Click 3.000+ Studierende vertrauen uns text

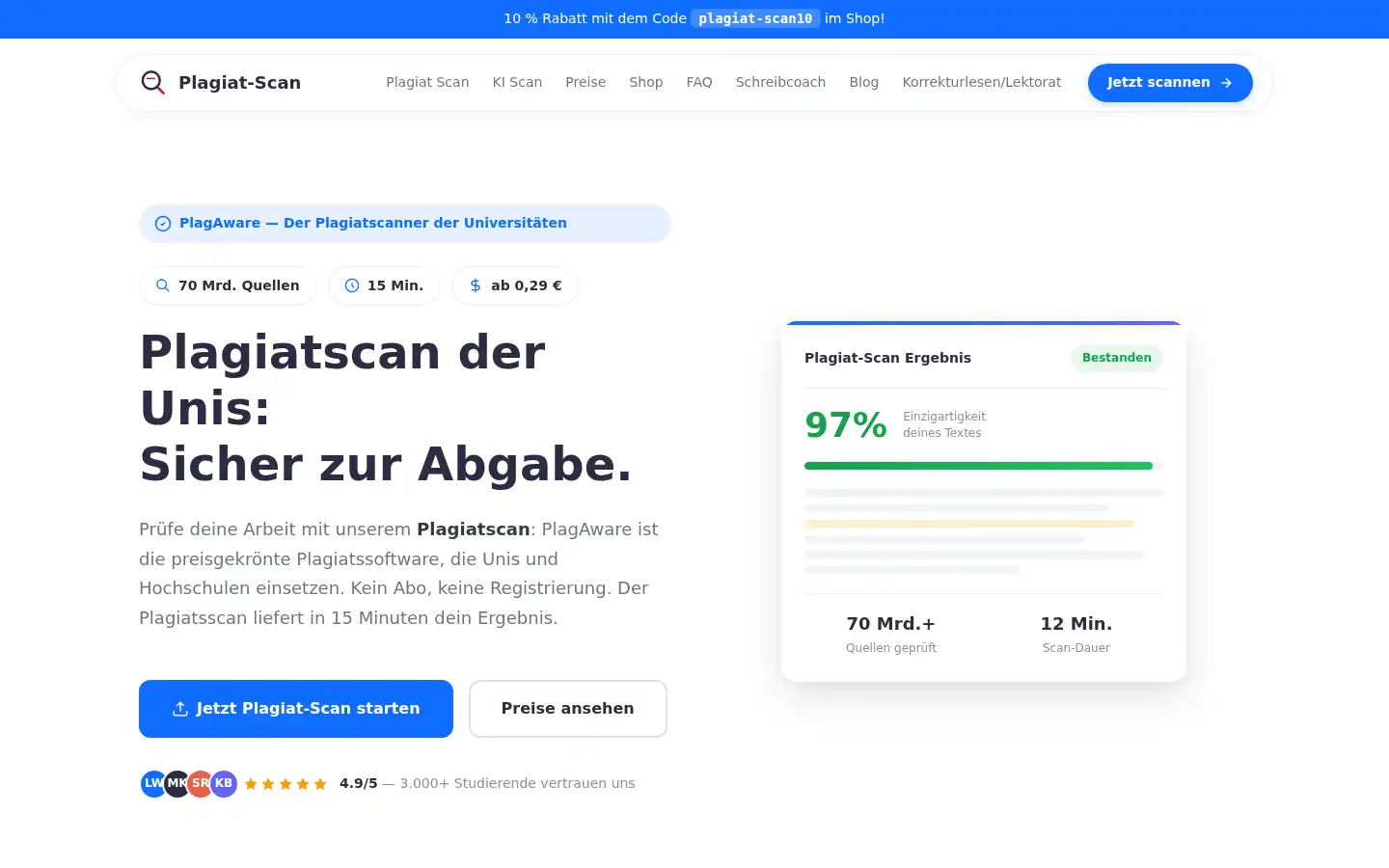[518, 783]
